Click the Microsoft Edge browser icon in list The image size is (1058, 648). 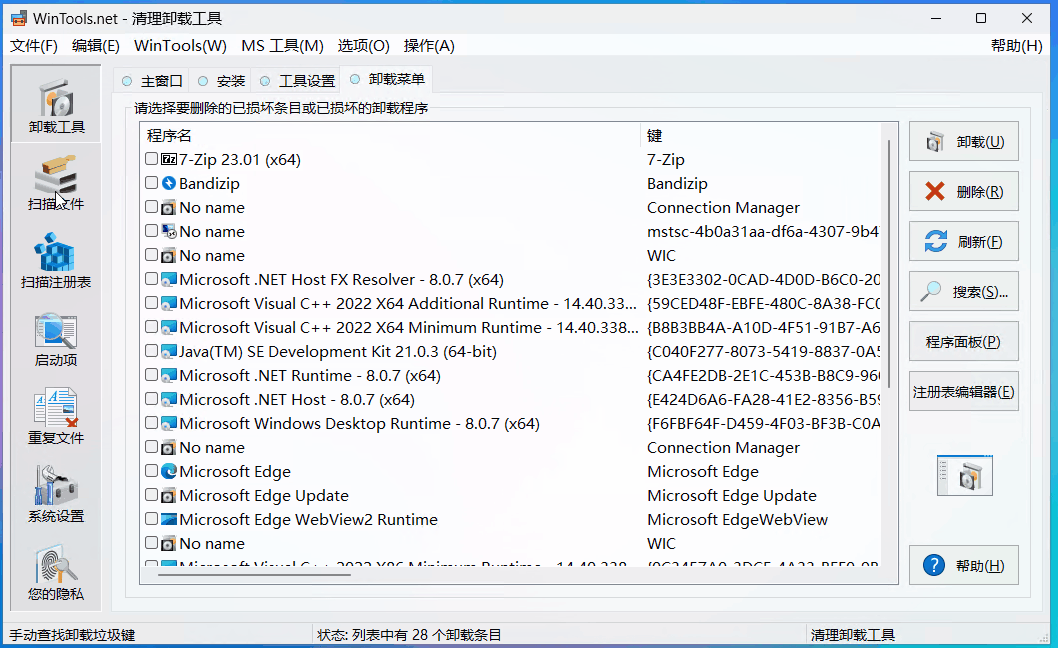pyautogui.click(x=169, y=471)
